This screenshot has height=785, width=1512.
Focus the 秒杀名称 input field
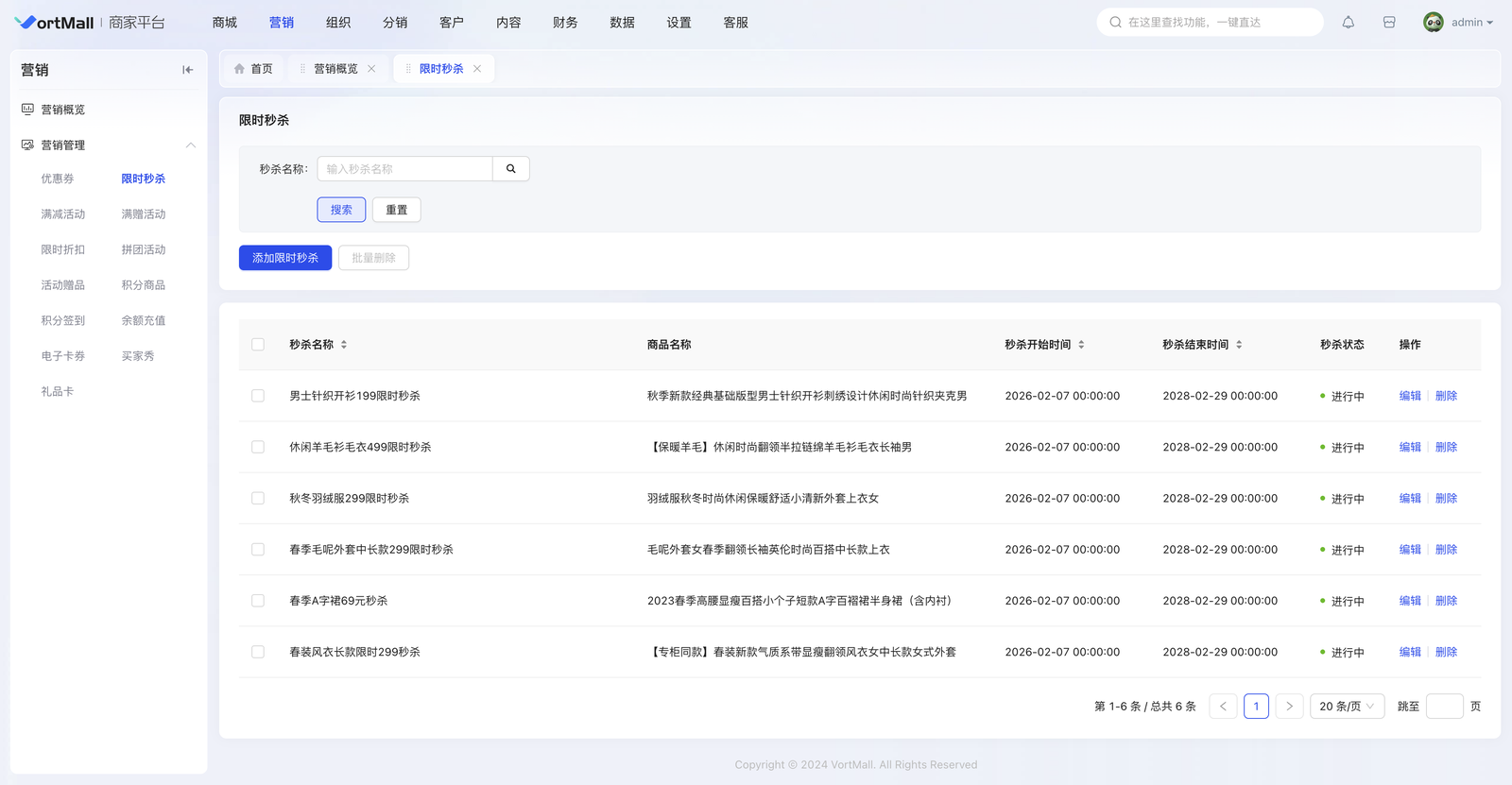pyautogui.click(x=404, y=169)
